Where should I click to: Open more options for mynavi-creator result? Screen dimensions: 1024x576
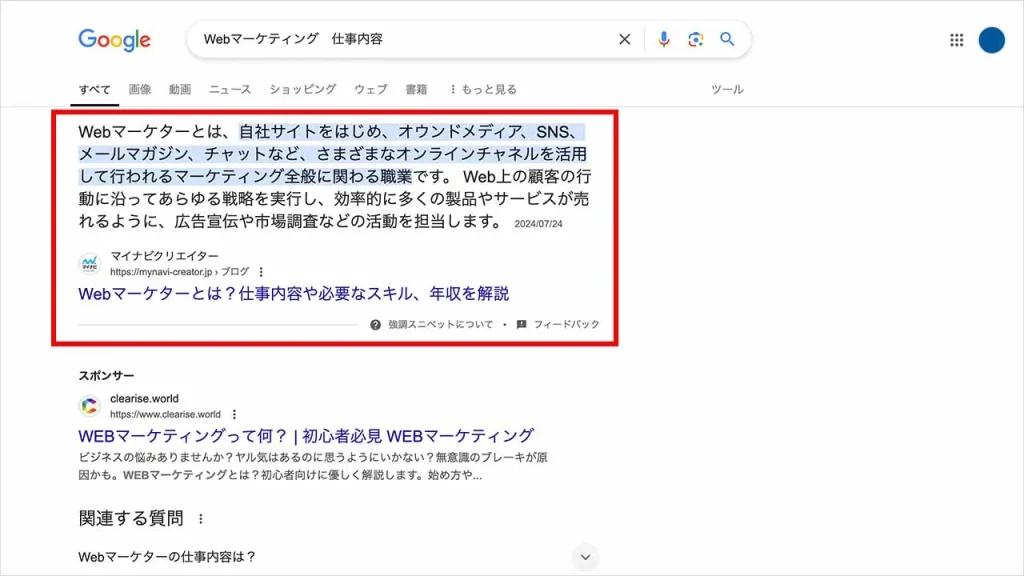(262, 272)
